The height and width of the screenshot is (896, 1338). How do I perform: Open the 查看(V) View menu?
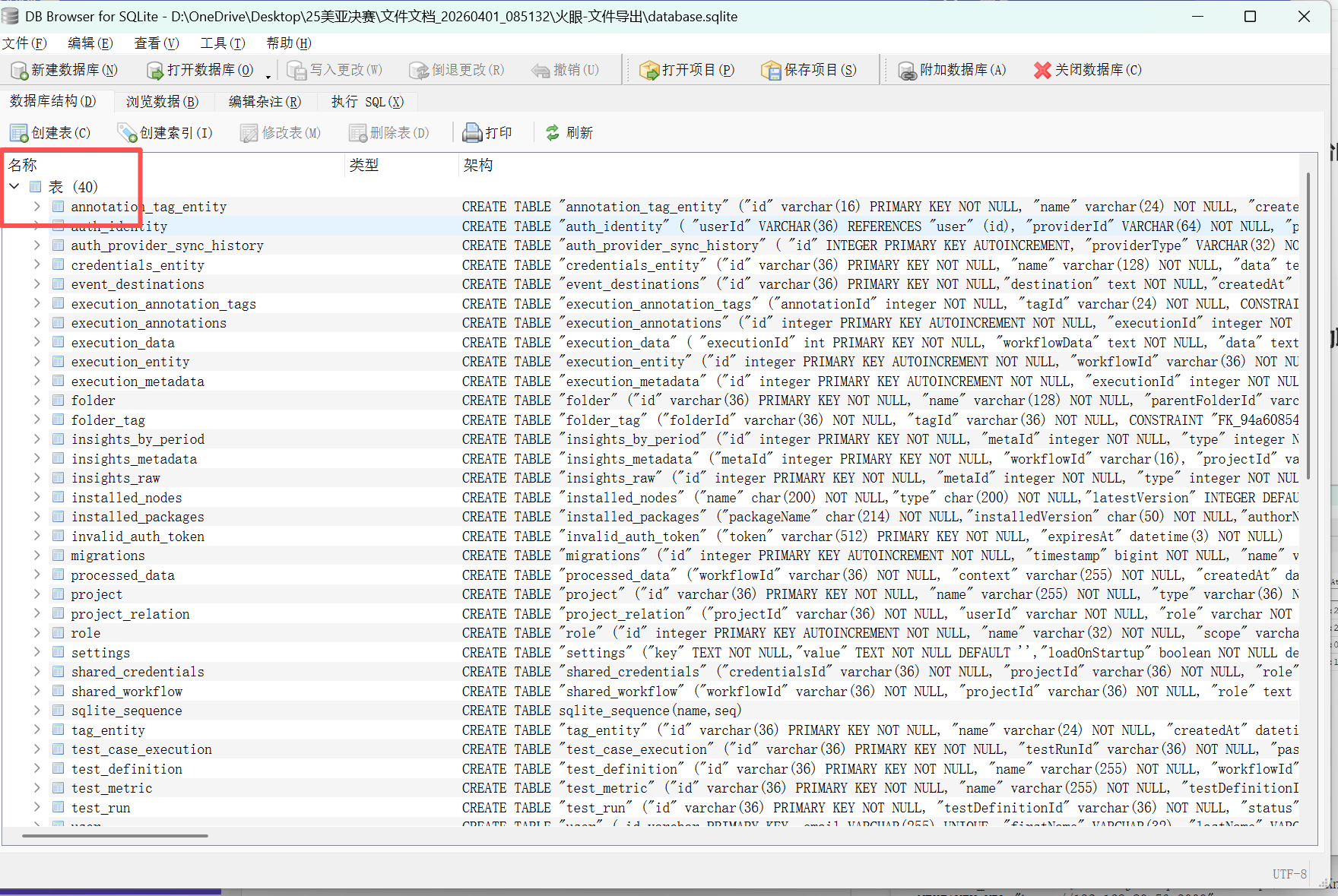pos(157,43)
